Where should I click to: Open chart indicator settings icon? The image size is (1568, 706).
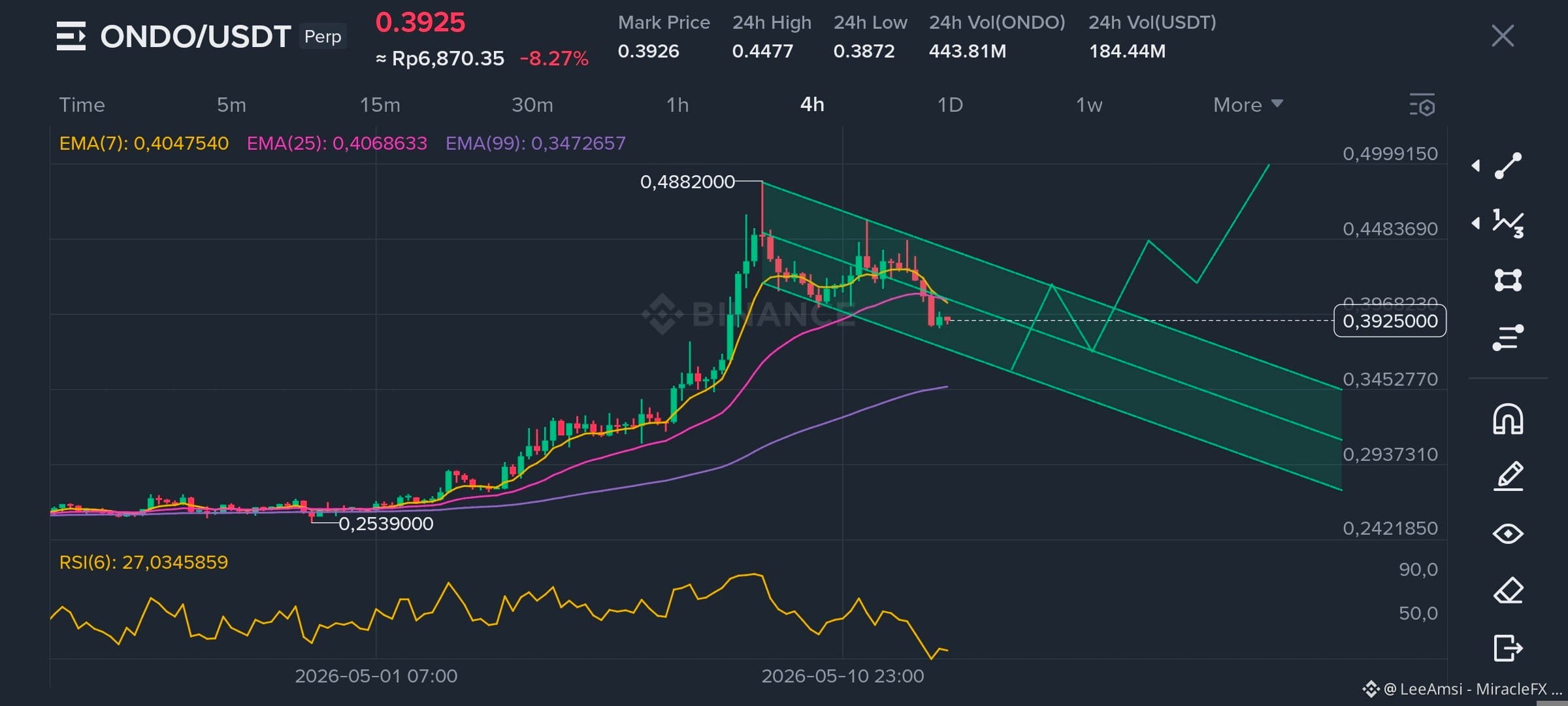(1422, 105)
